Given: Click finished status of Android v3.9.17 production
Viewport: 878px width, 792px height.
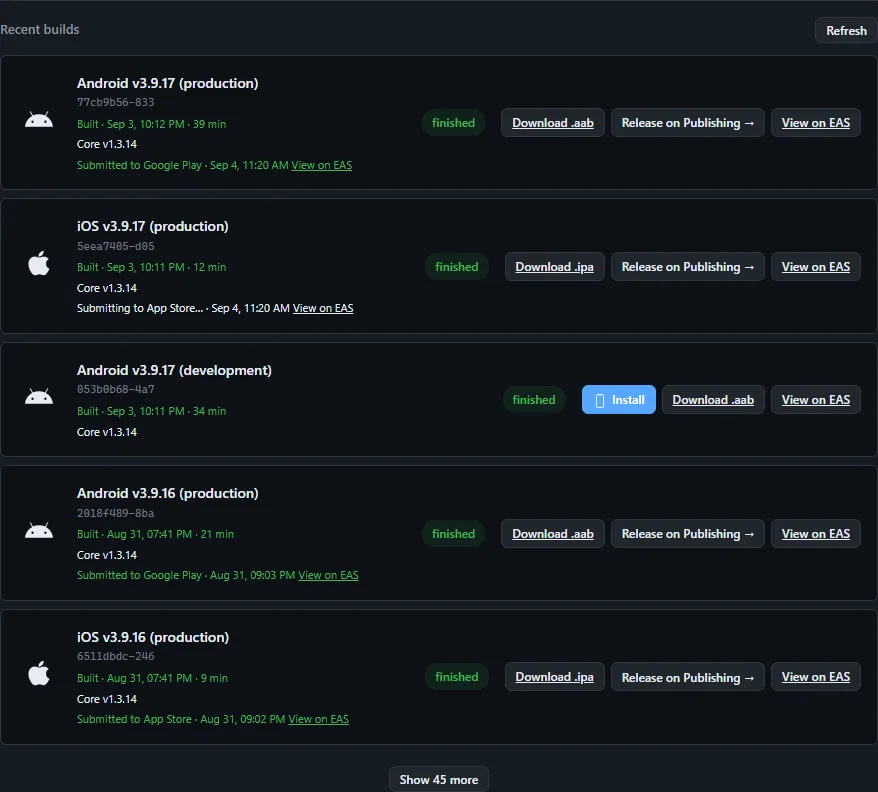Looking at the screenshot, I should click(x=453, y=123).
